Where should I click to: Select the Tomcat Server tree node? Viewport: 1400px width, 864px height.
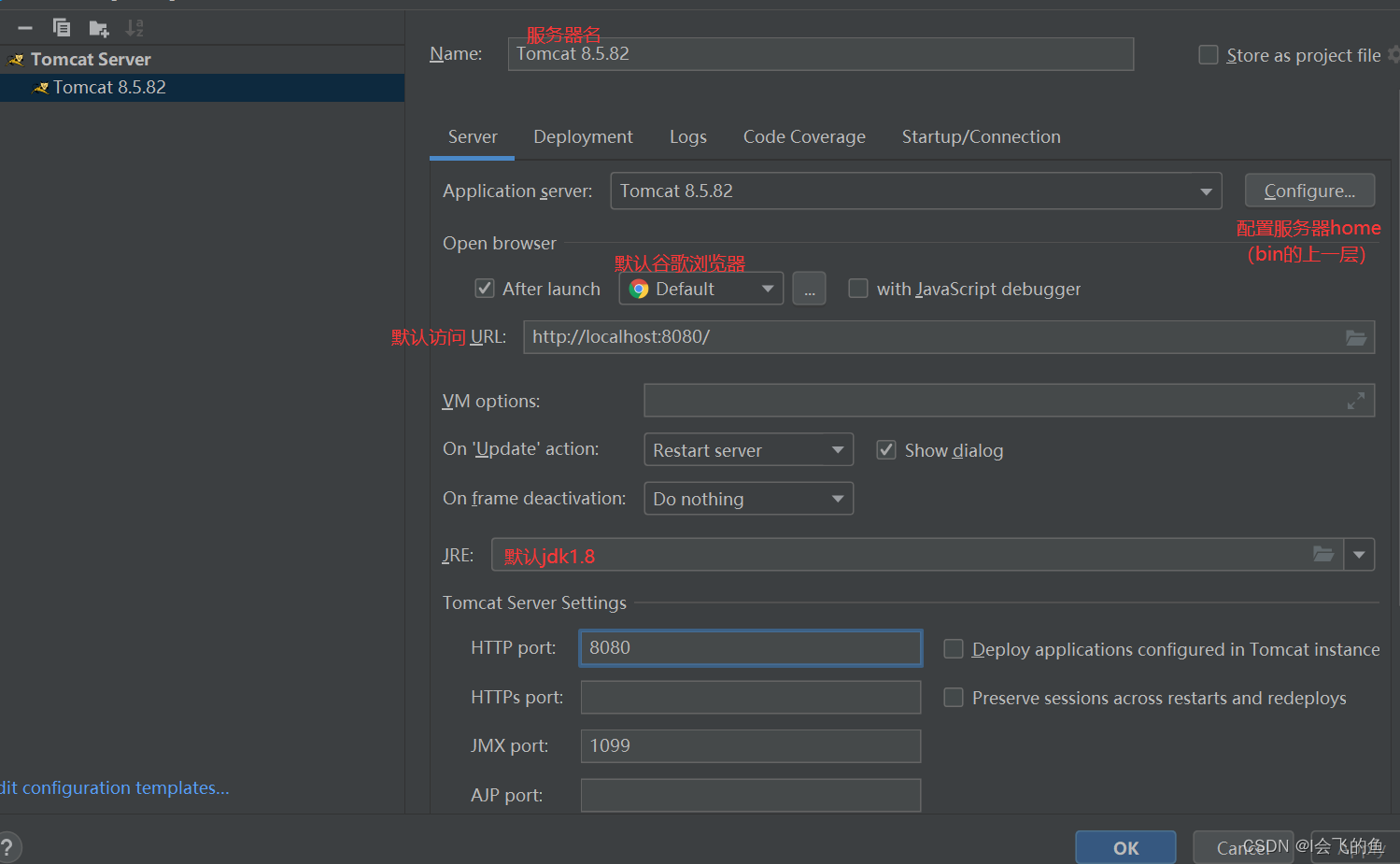point(202,60)
